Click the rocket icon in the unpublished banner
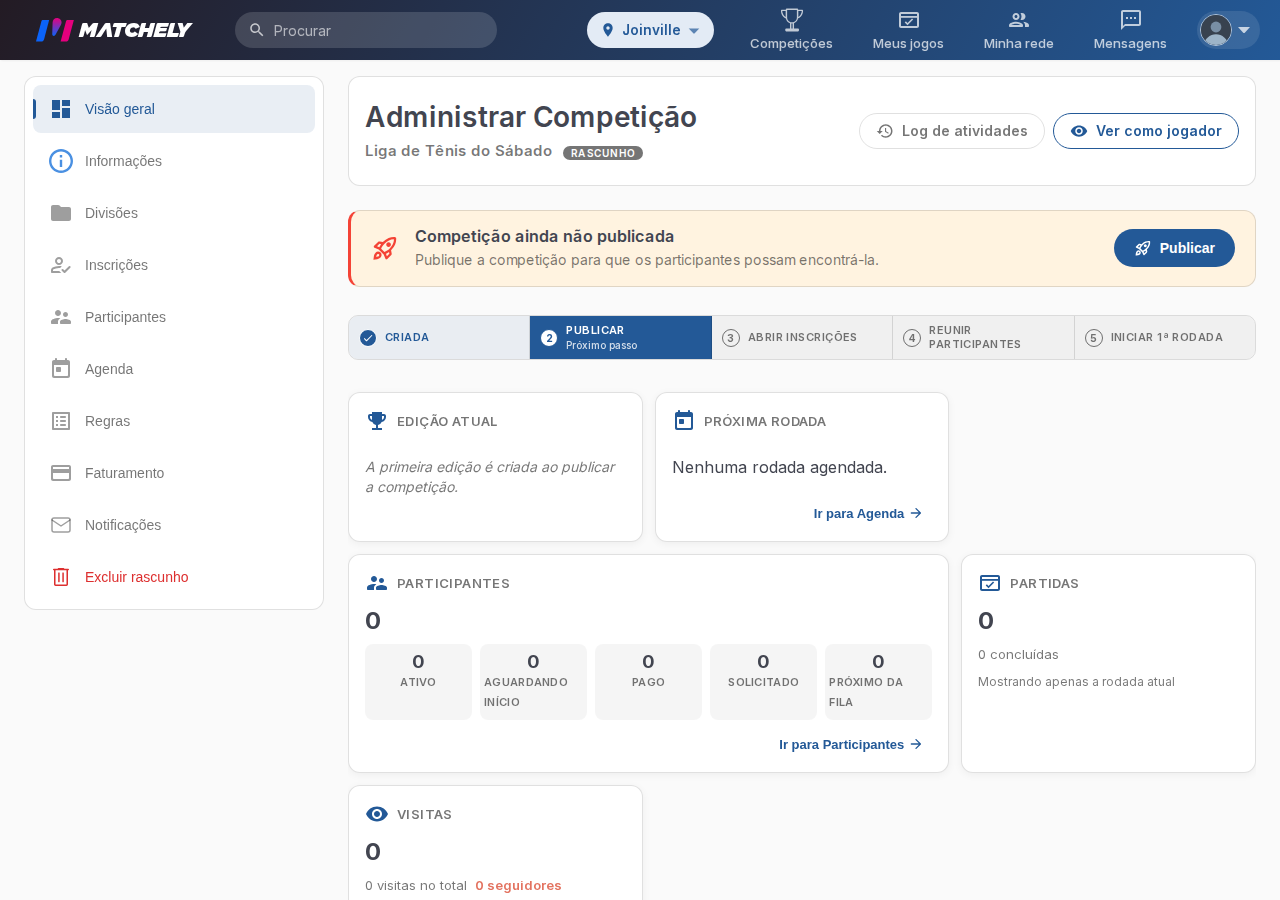This screenshot has height=900, width=1280. (x=385, y=248)
